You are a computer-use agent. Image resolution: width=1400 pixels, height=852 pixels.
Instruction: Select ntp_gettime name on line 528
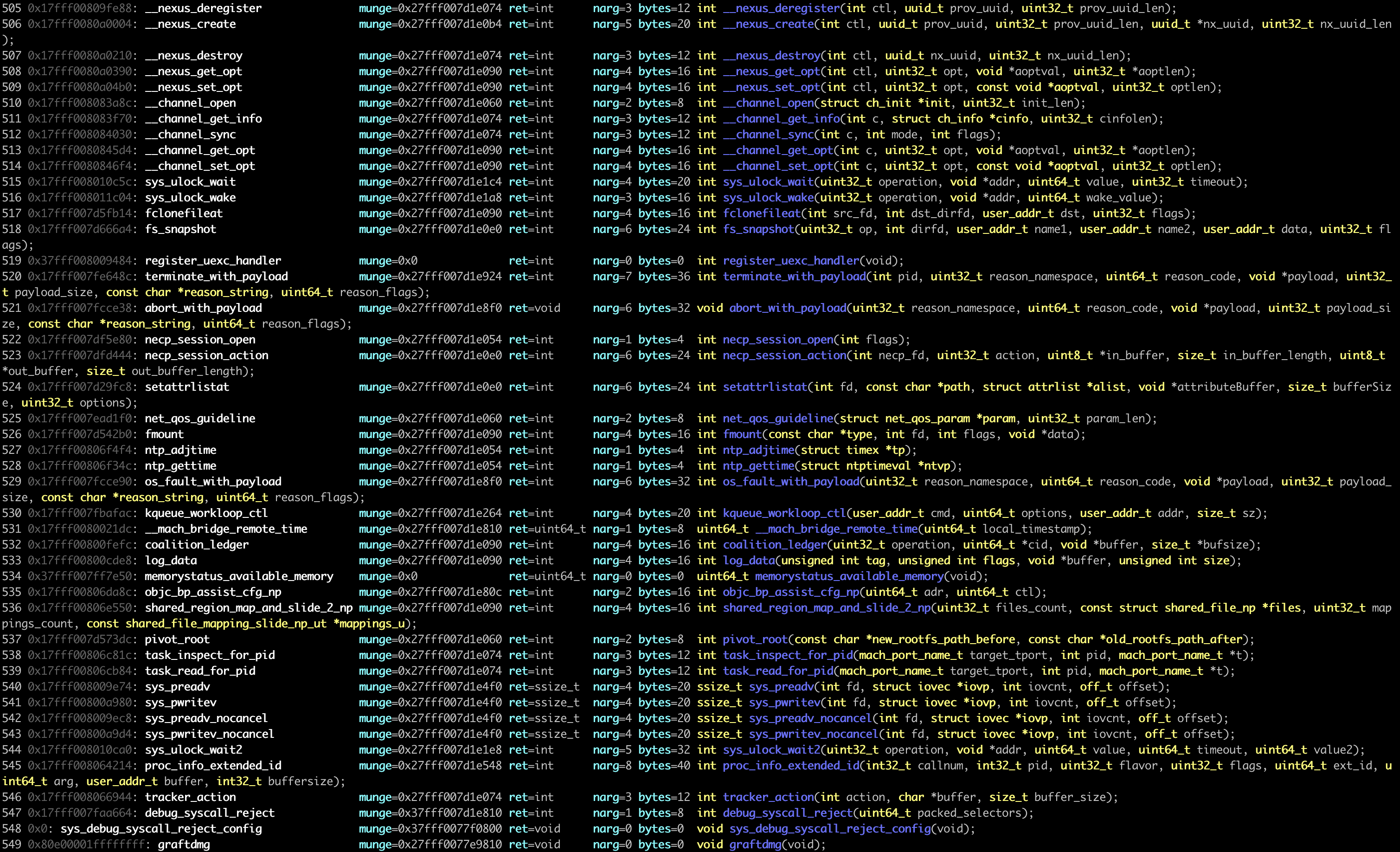coord(180,465)
